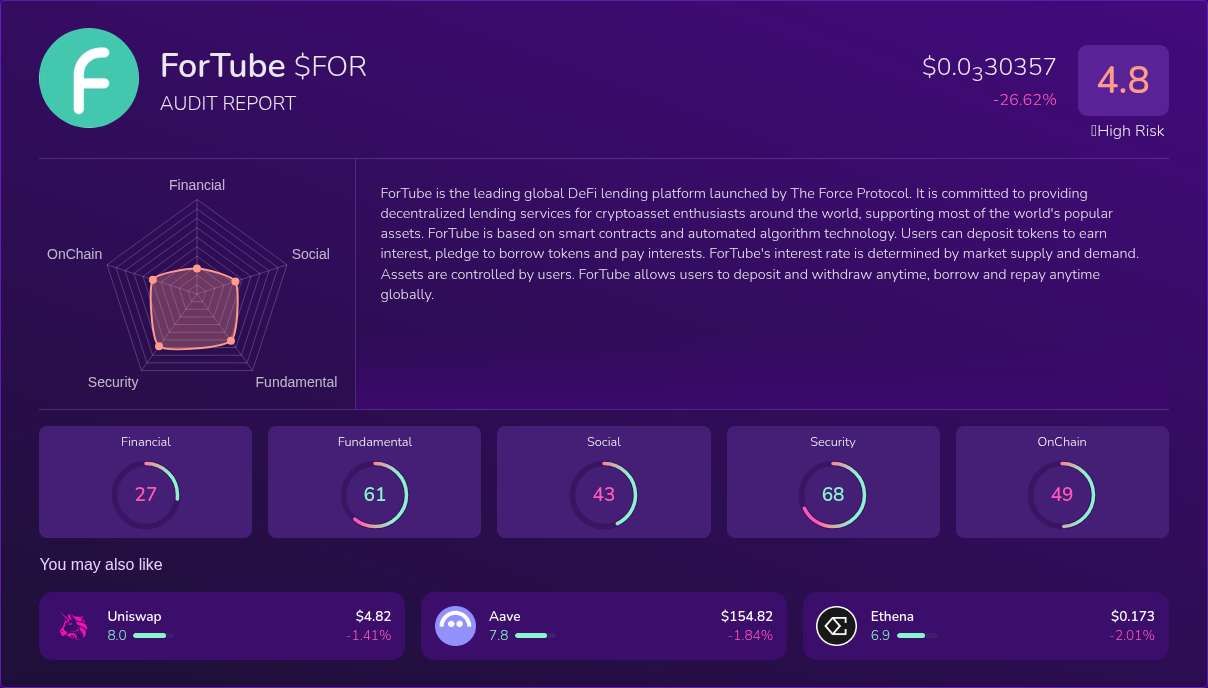Click the ForTube circular logo icon
This screenshot has width=1208, height=688.
click(x=89, y=77)
